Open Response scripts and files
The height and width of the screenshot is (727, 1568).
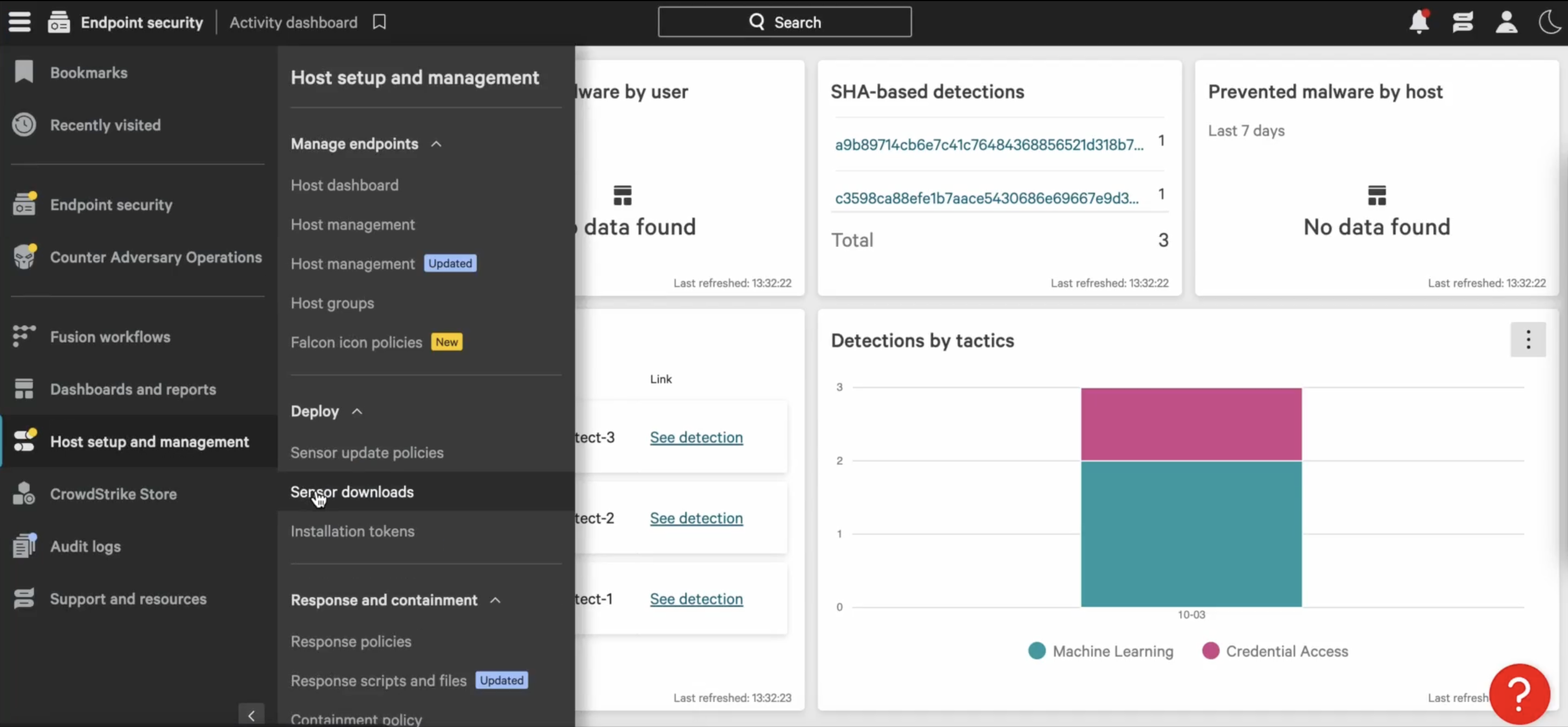pos(378,680)
